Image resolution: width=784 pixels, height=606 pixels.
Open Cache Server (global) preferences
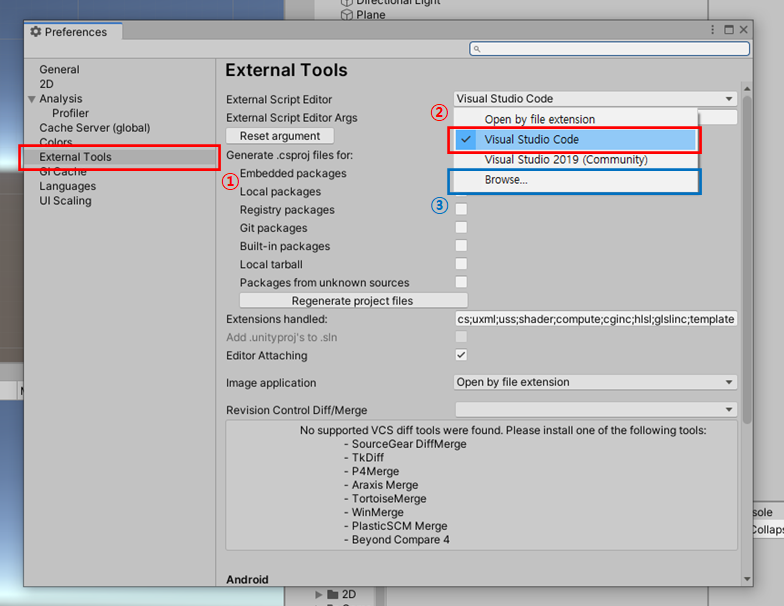(94, 128)
